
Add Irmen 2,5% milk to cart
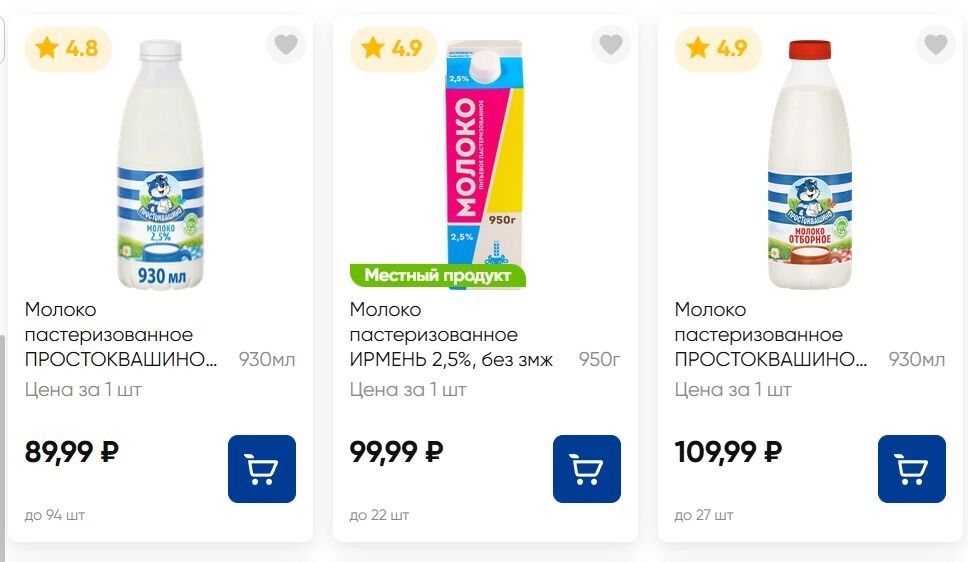tap(587, 468)
